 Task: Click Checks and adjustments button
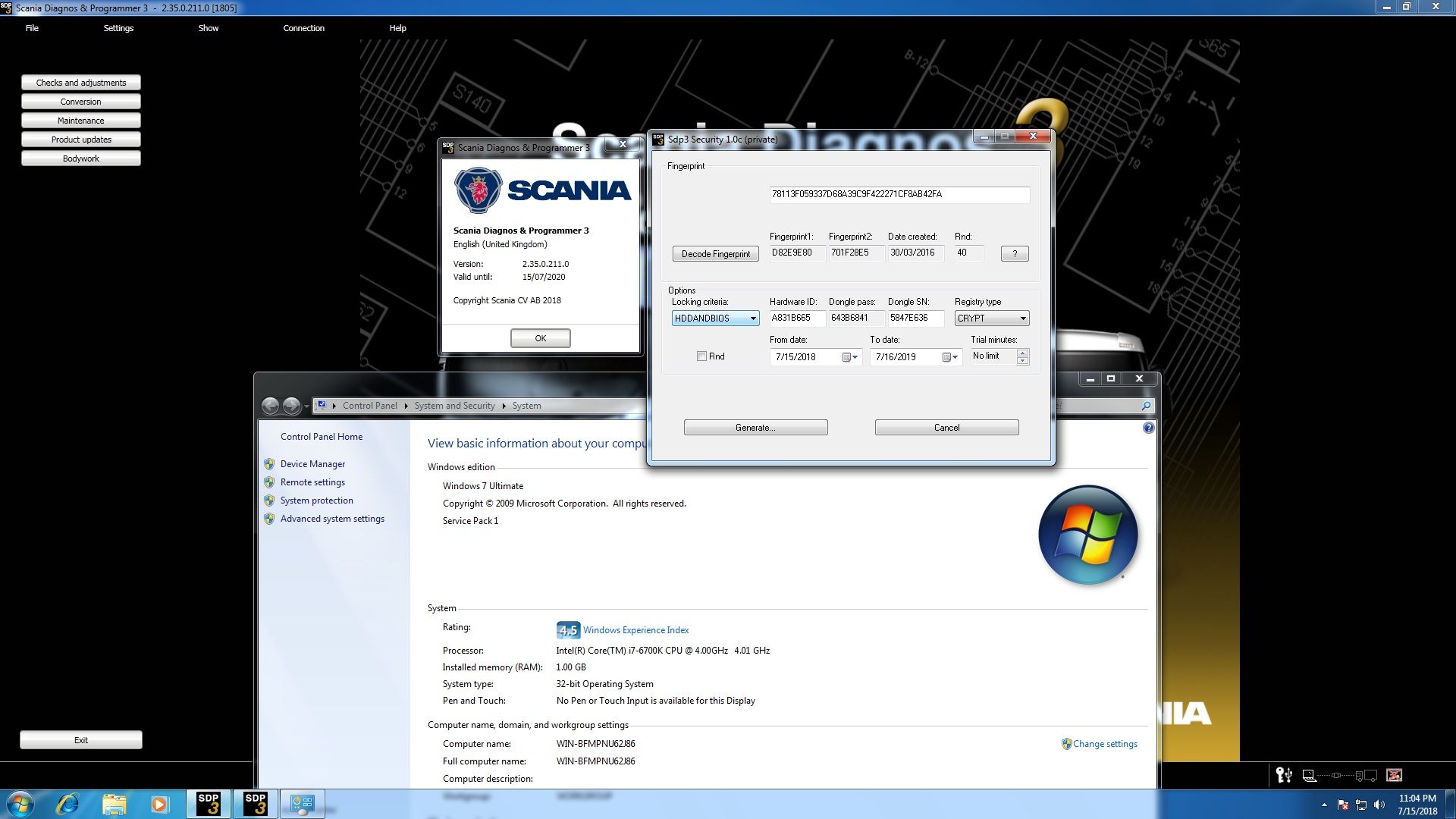(81, 83)
